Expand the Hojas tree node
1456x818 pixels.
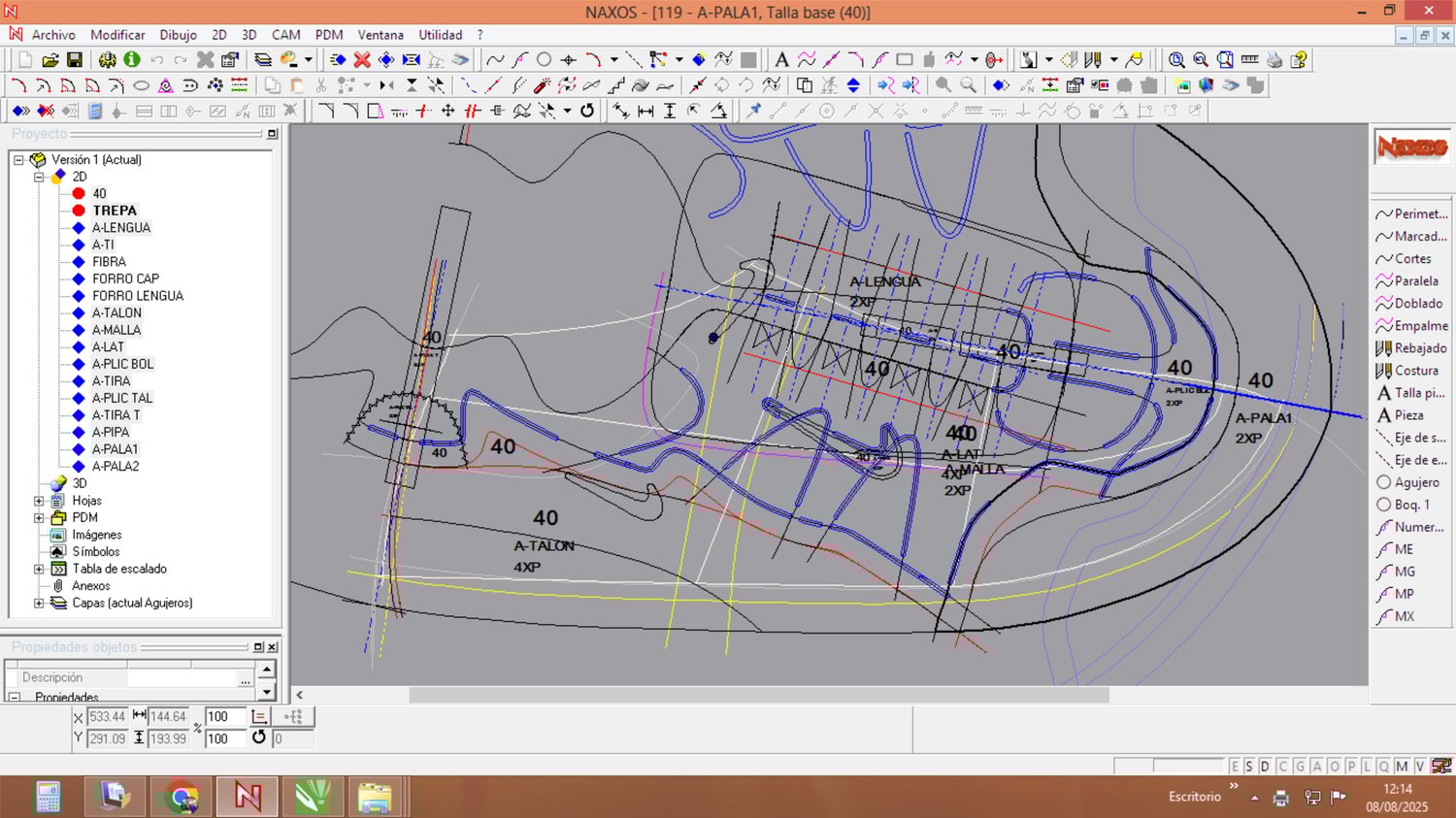pyautogui.click(x=39, y=501)
